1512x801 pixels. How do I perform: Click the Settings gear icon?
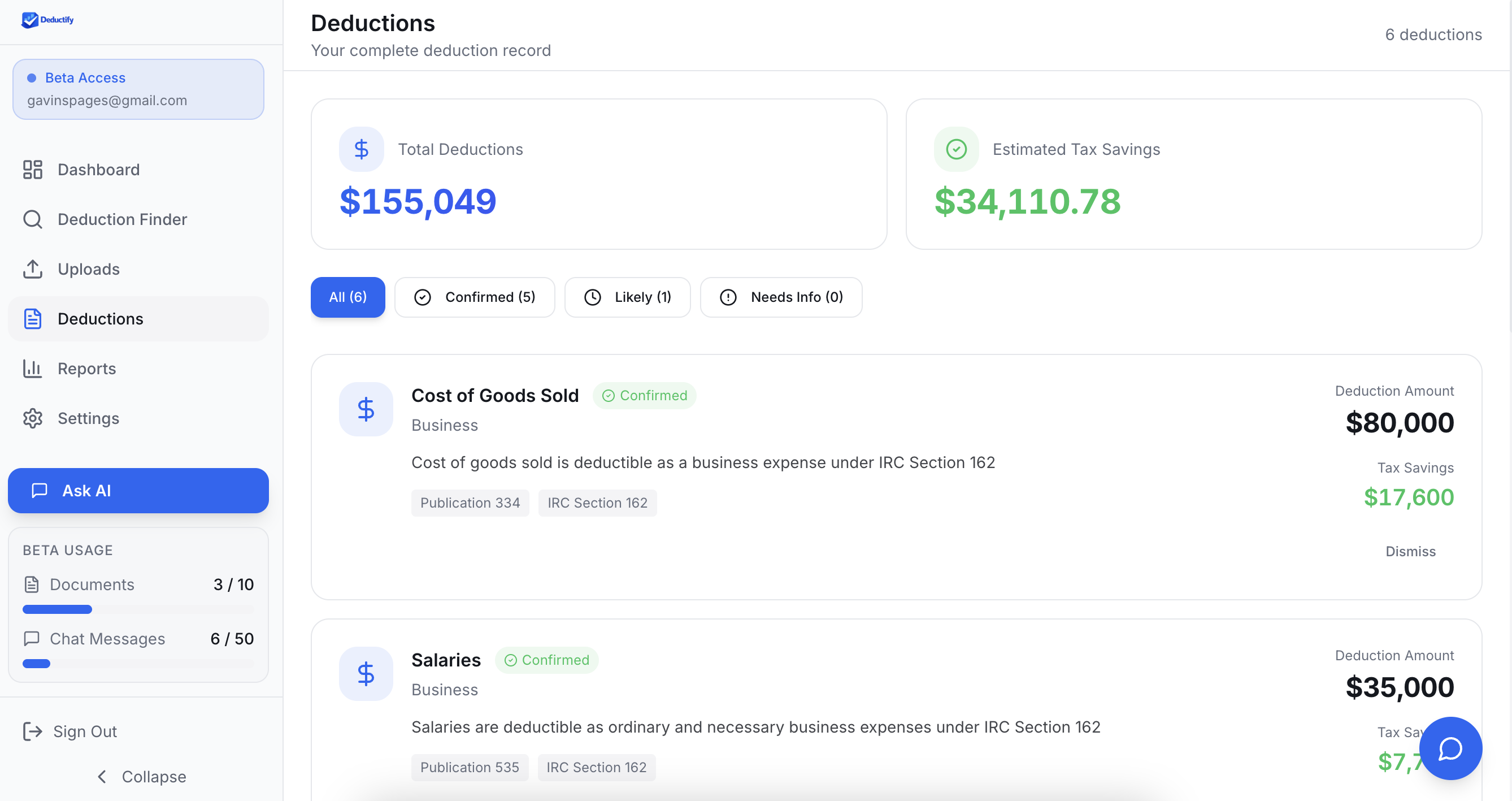tap(33, 418)
